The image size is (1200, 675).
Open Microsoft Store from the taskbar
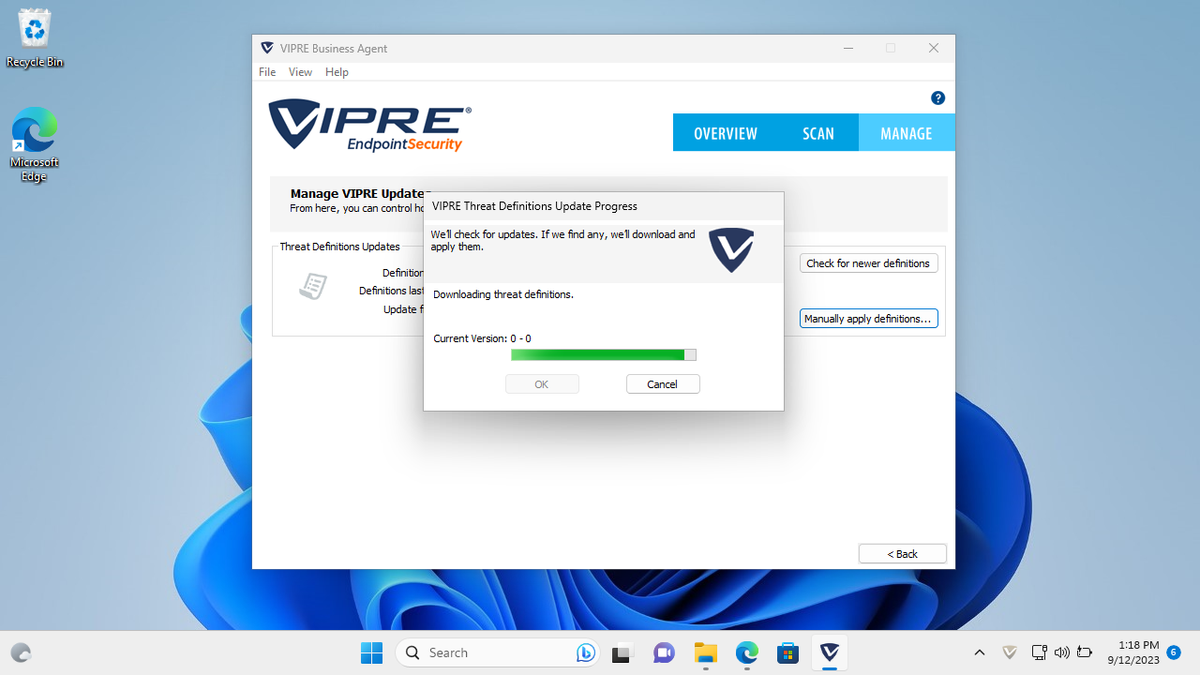tap(788, 652)
